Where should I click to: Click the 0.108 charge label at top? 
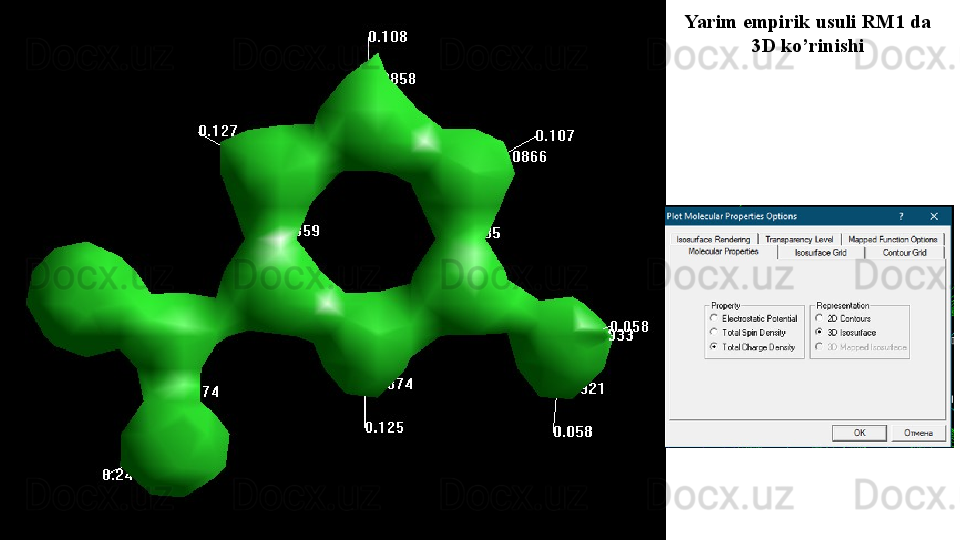[388, 37]
